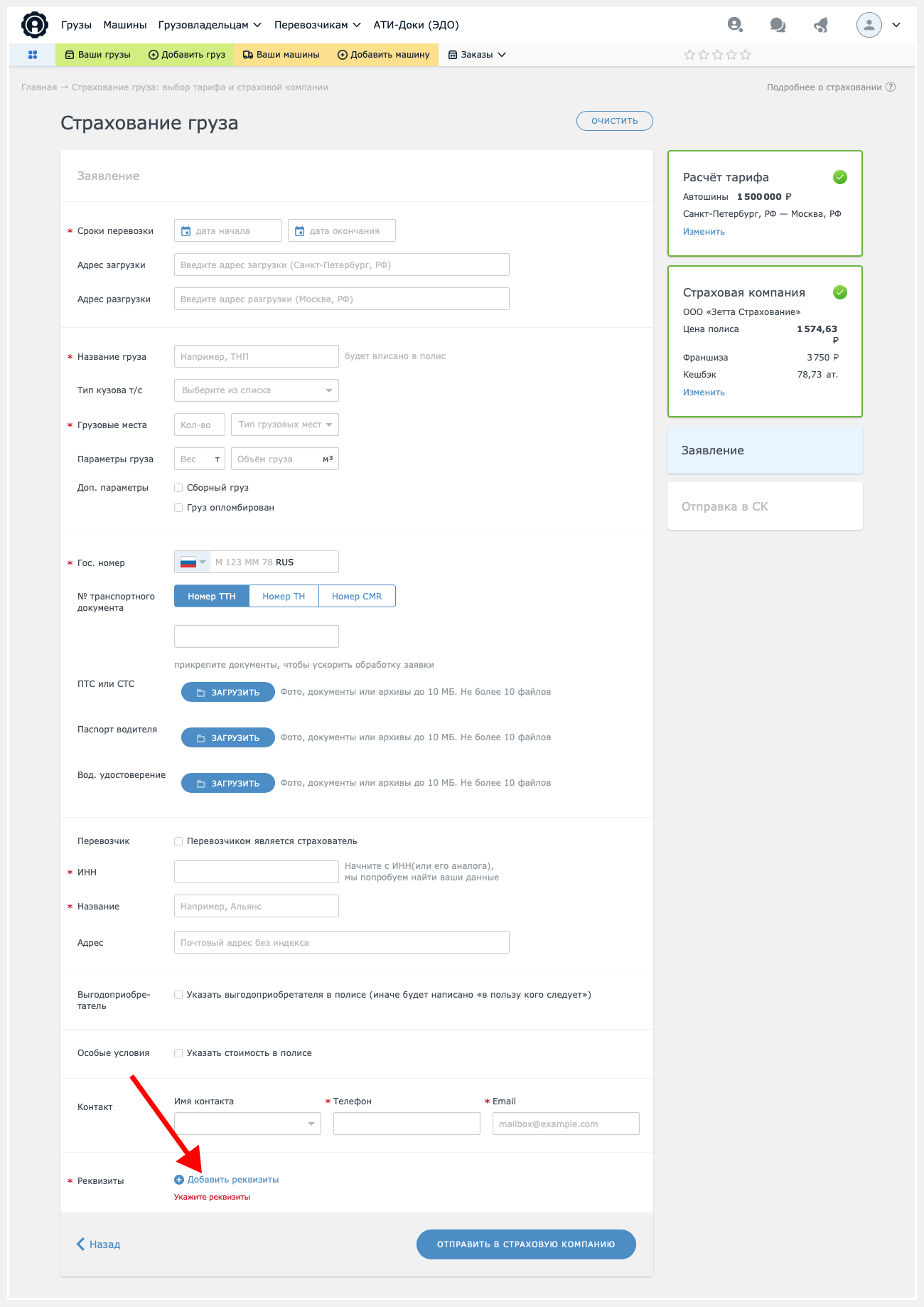Click ЗАГРУЗИТЬ for ПТС или СТС

point(228,692)
